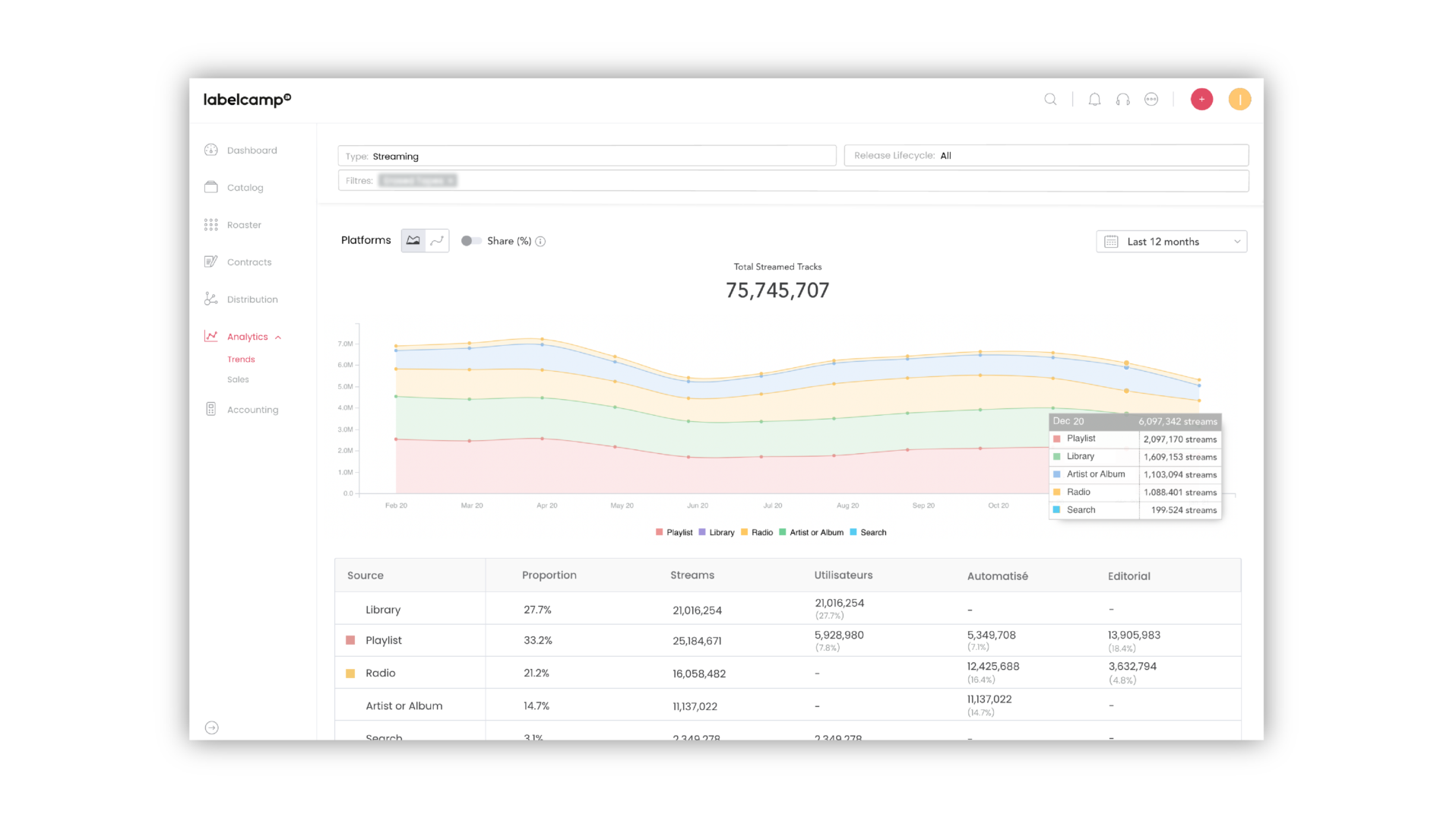1456x821 pixels.
Task: Open the orange user profile avatar
Action: (x=1239, y=100)
